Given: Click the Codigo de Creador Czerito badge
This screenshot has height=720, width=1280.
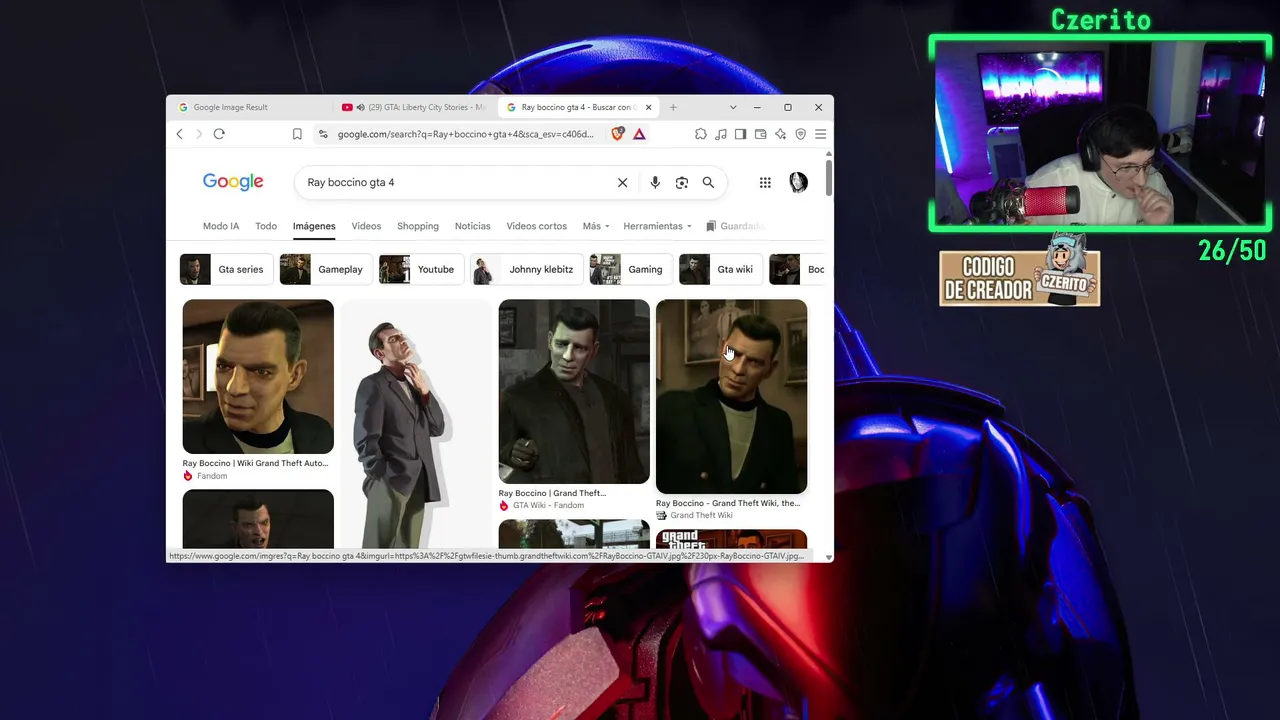Looking at the screenshot, I should click(x=1019, y=270).
